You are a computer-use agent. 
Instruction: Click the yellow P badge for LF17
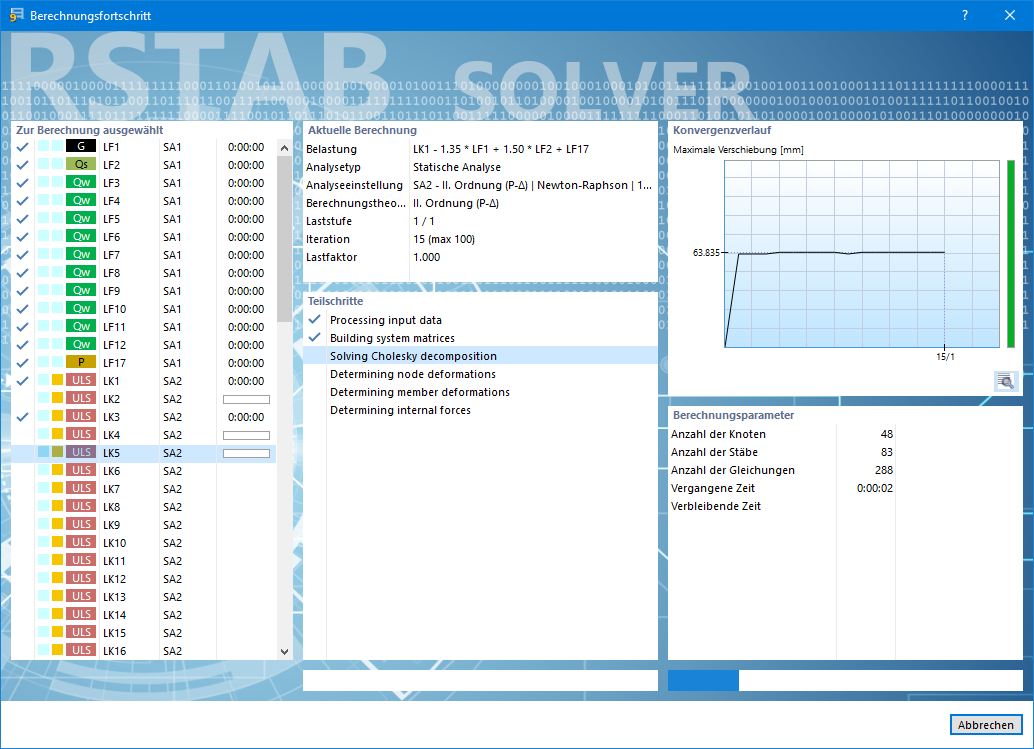(82, 362)
